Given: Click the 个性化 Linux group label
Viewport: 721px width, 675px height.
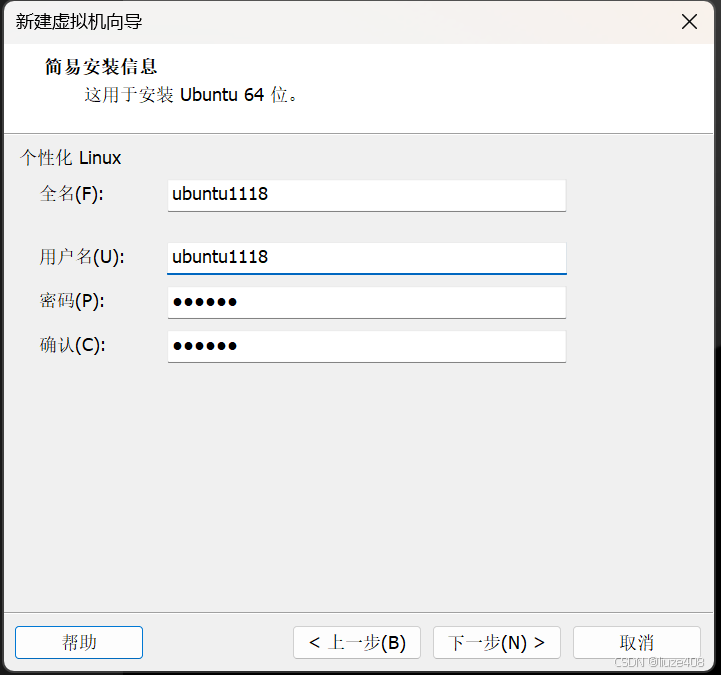Looking at the screenshot, I should pyautogui.click(x=70, y=158).
